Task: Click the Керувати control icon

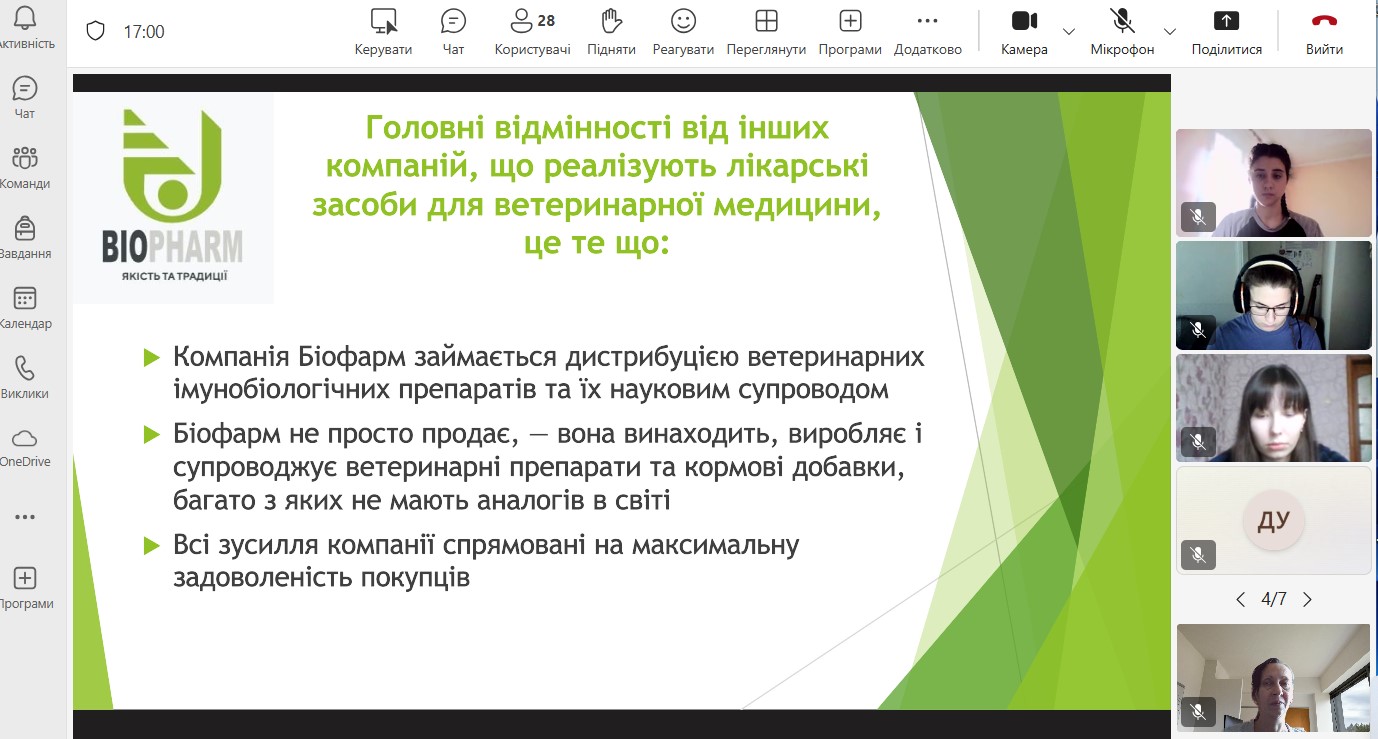Action: pyautogui.click(x=383, y=31)
